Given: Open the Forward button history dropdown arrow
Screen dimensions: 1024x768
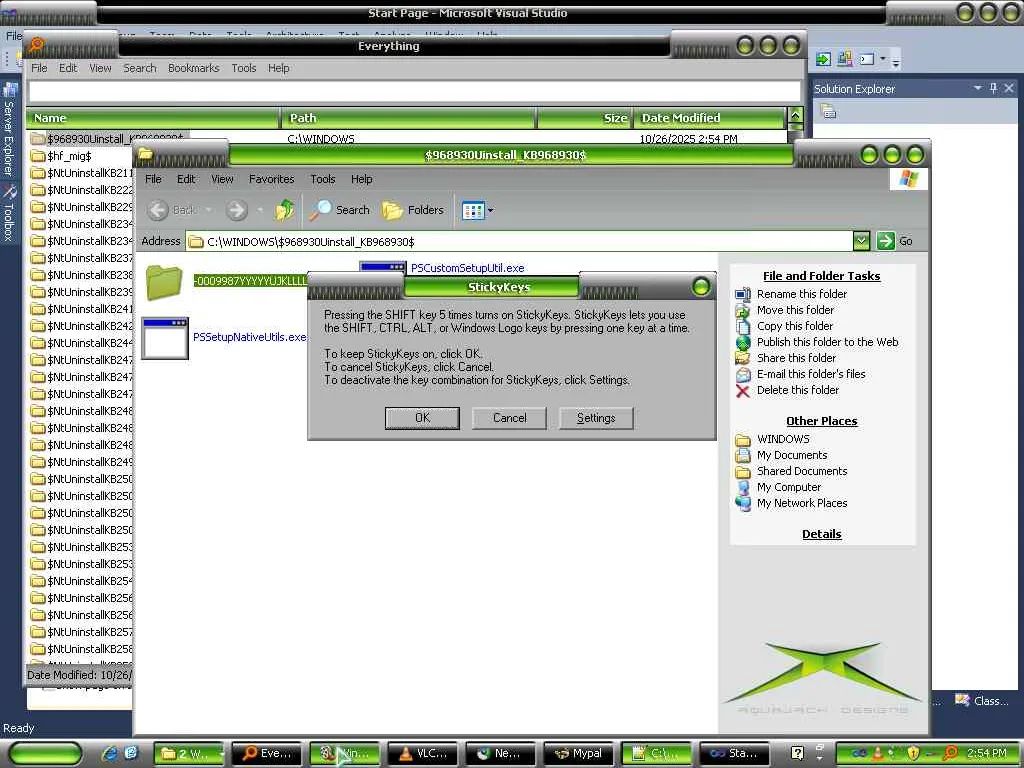Looking at the screenshot, I should click(x=260, y=210).
